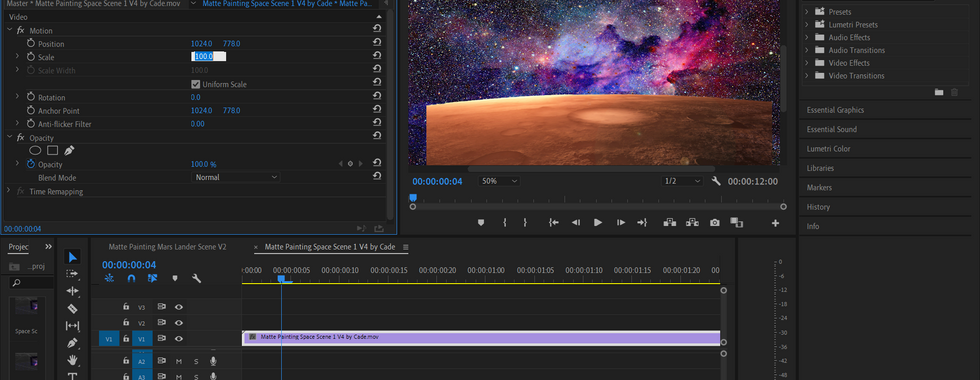This screenshot has width=980, height=380.
Task: Choose the Ripple Edit tool
Action: 72,291
